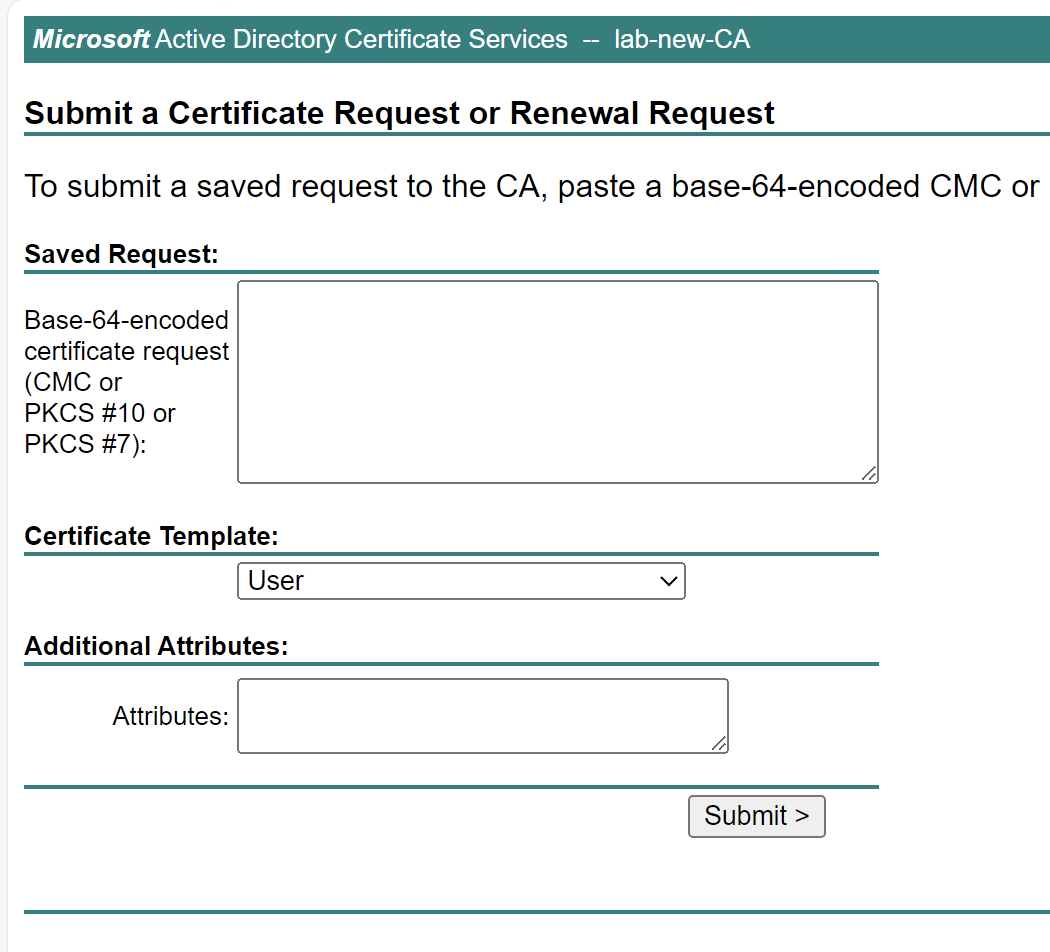The height and width of the screenshot is (952, 1050).
Task: Click the 'Submit a Certificate Request or Renewal Request' heading
Action: click(x=399, y=113)
